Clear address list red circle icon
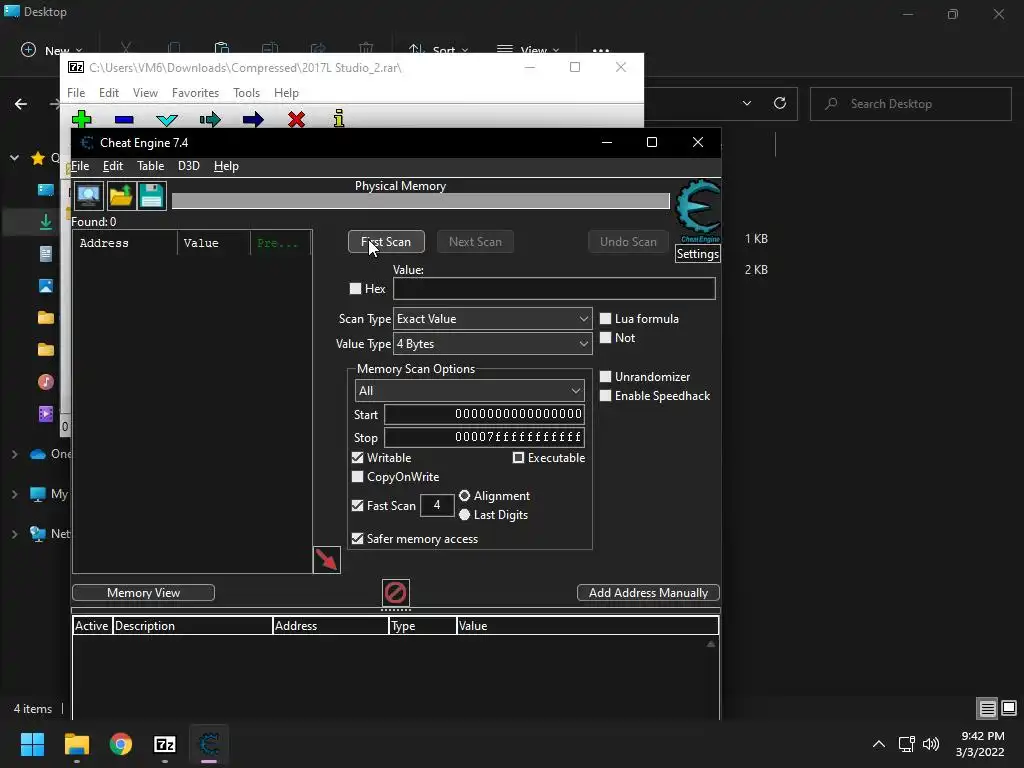Viewport: 1024px width, 768px height. 396,593
